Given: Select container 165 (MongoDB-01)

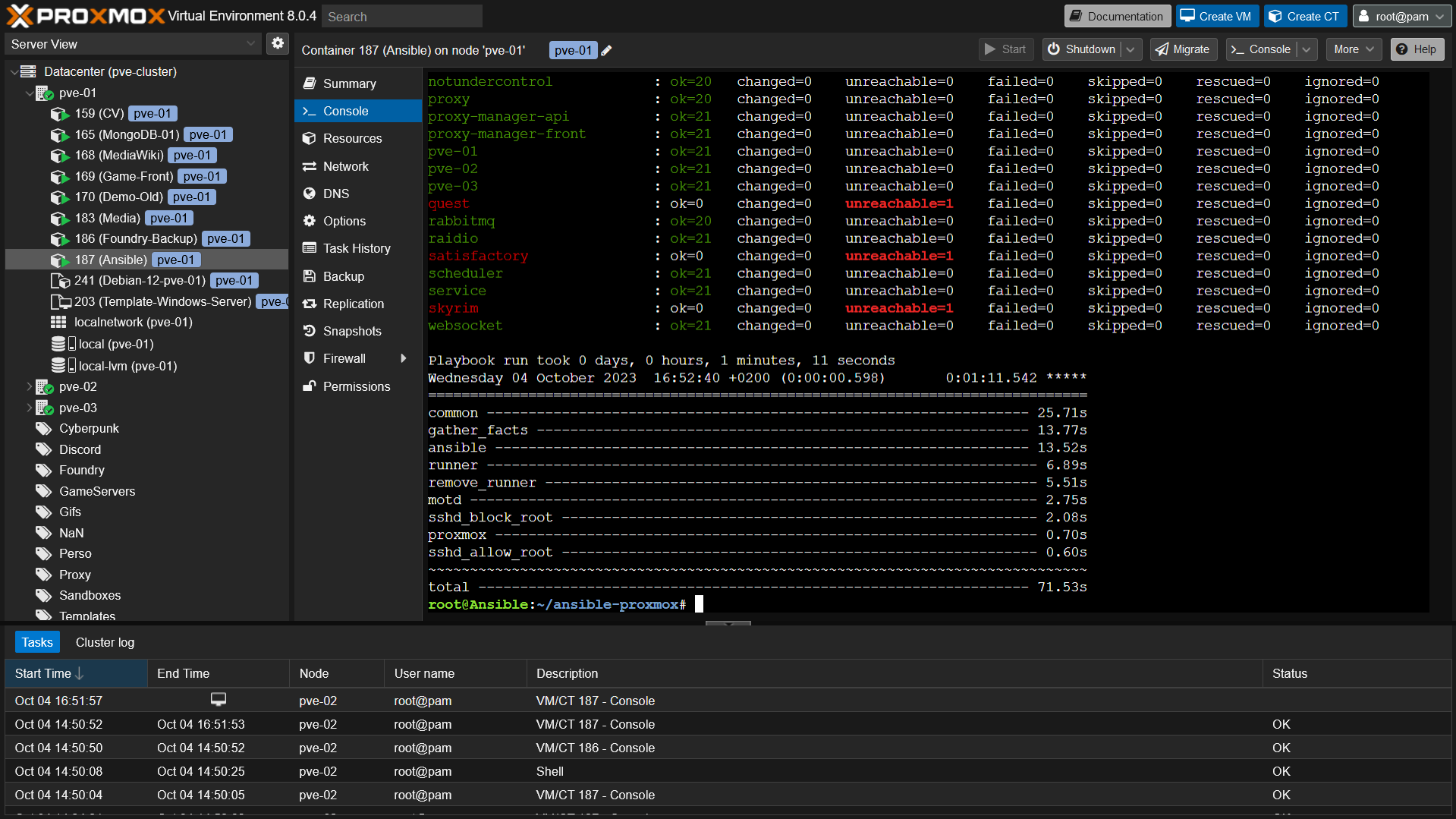Looking at the screenshot, I should pos(127,134).
